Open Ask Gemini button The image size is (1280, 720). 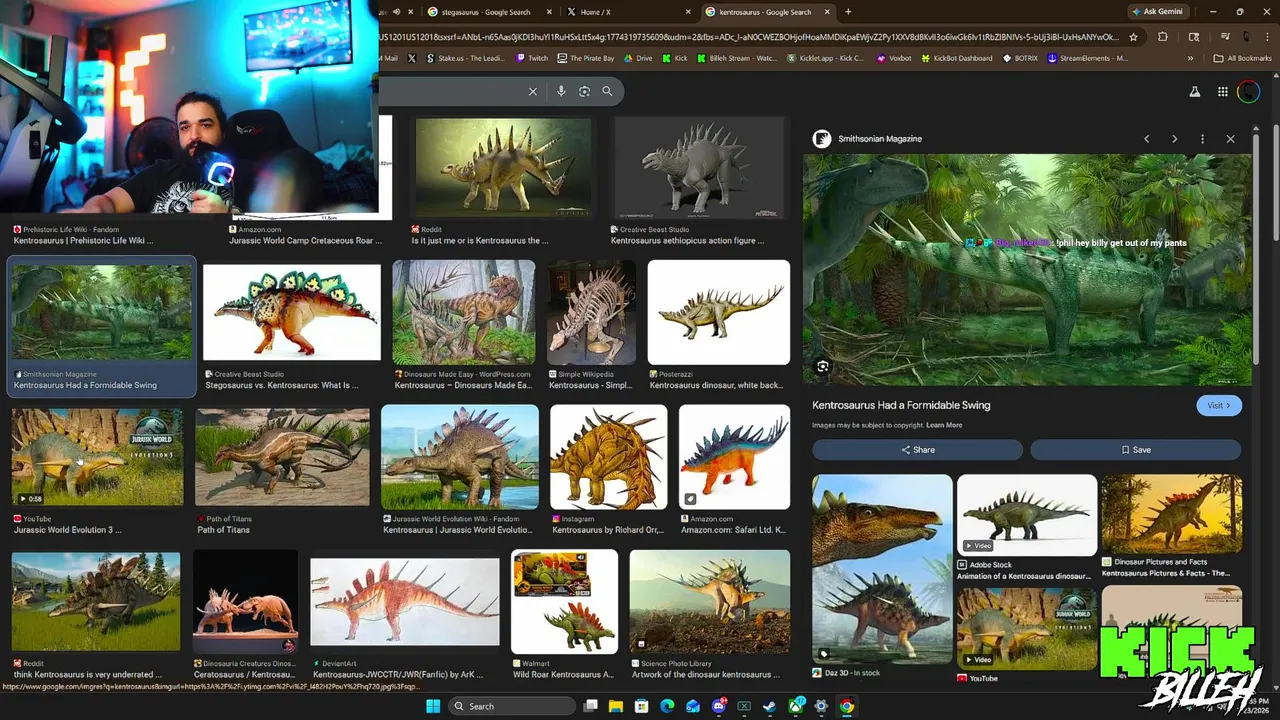tap(1157, 12)
